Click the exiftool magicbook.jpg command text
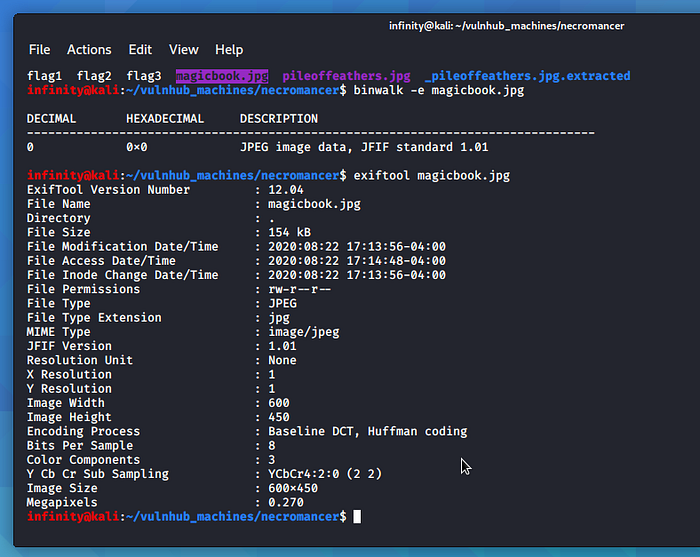The image size is (700, 557). [431, 175]
